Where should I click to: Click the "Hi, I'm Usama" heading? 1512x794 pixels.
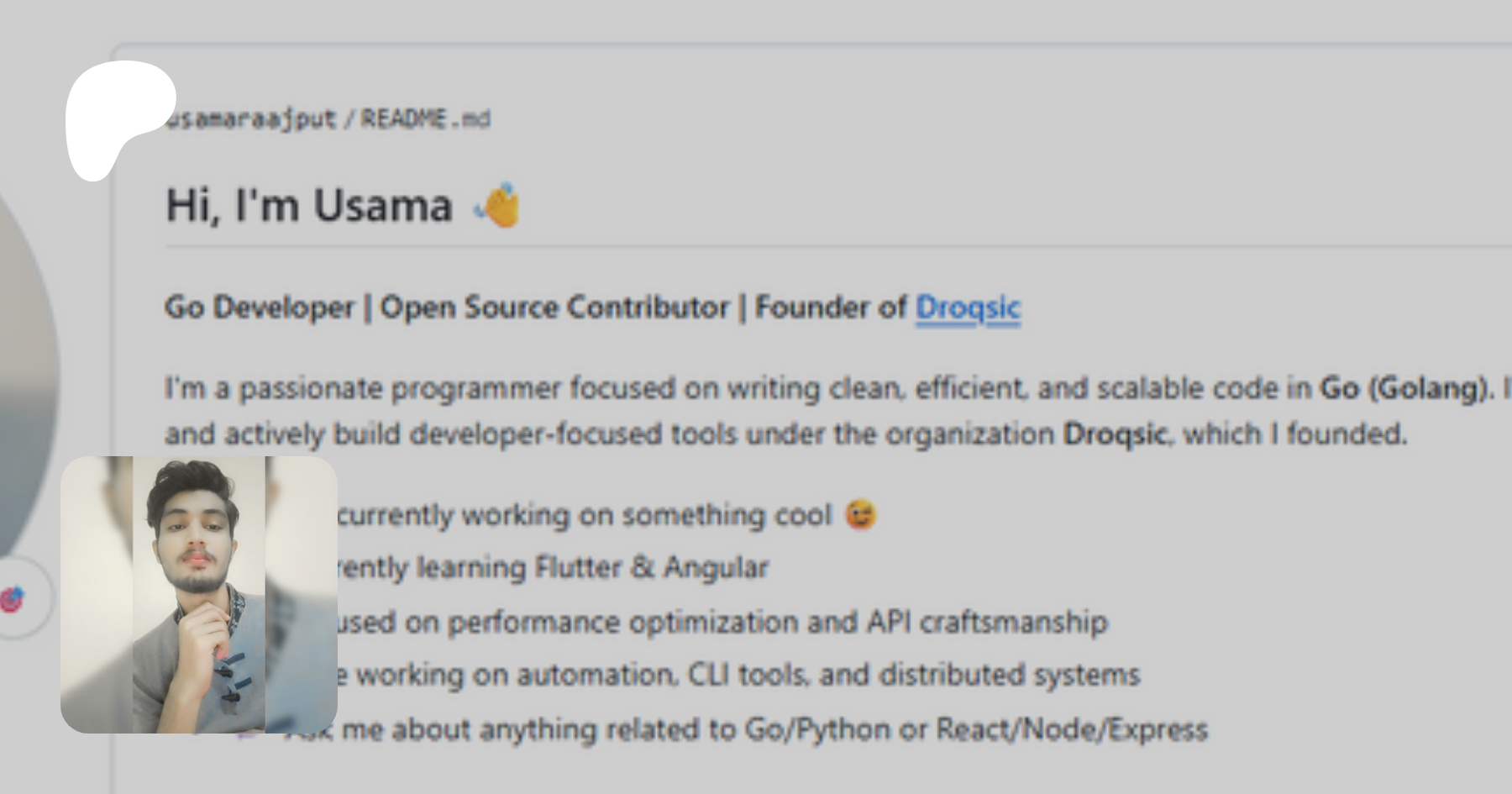point(309,205)
